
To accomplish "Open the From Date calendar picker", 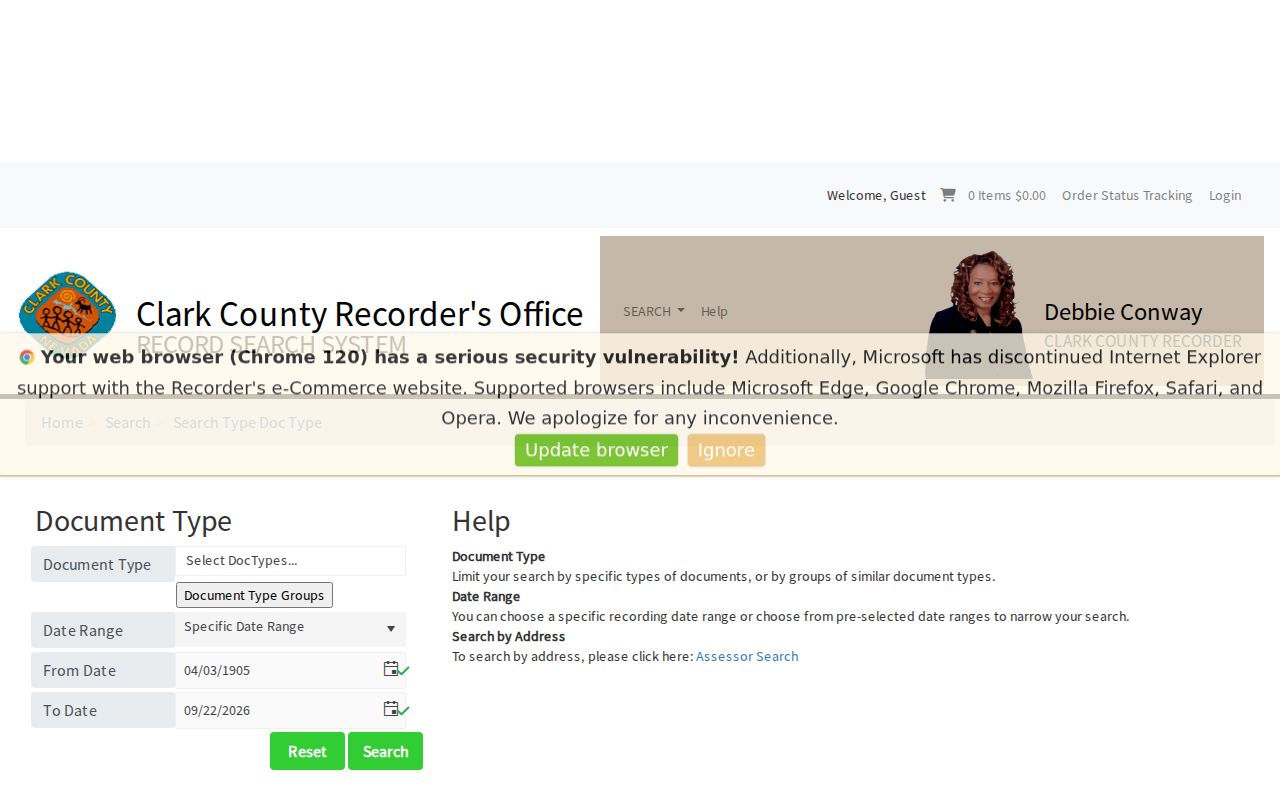I will (x=391, y=669).
